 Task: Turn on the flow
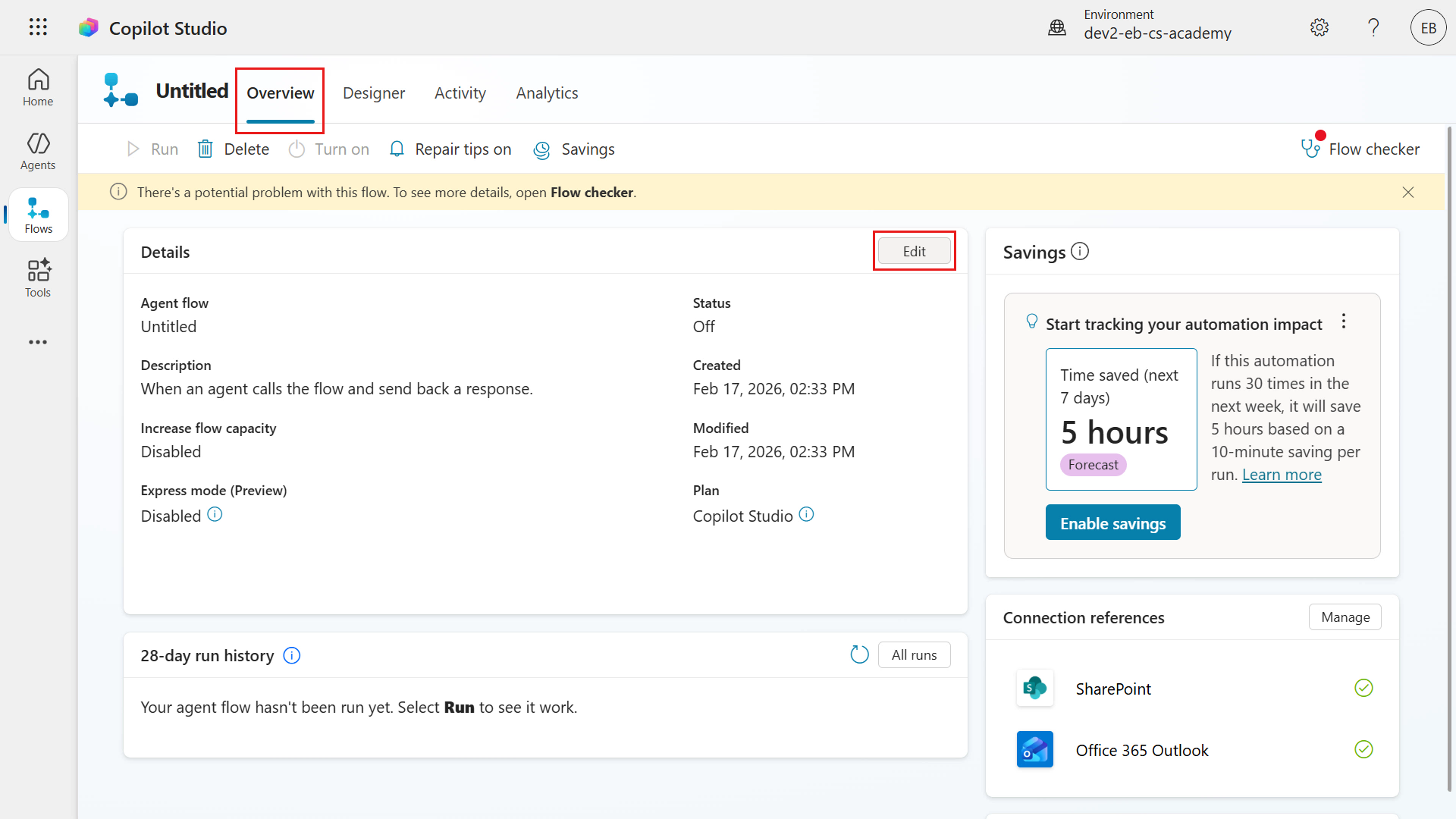click(x=329, y=149)
